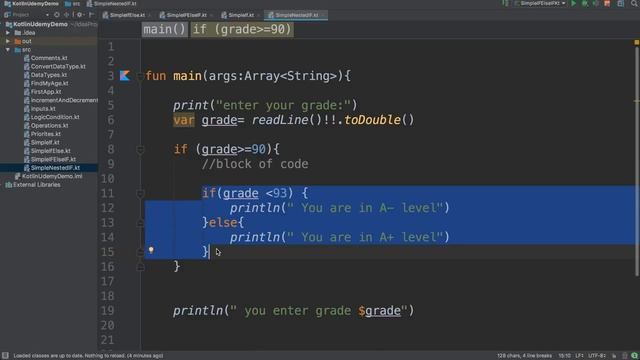Switch to SimpleIFElseIF.kt tab

tap(186, 15)
